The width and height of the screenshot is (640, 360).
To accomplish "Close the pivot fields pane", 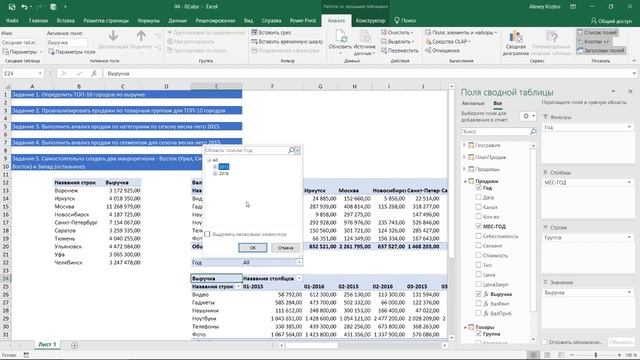I will [630, 91].
